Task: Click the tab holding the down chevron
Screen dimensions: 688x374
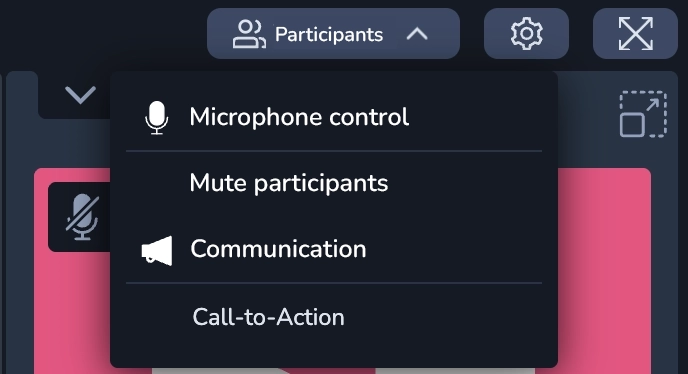Action: (75, 95)
